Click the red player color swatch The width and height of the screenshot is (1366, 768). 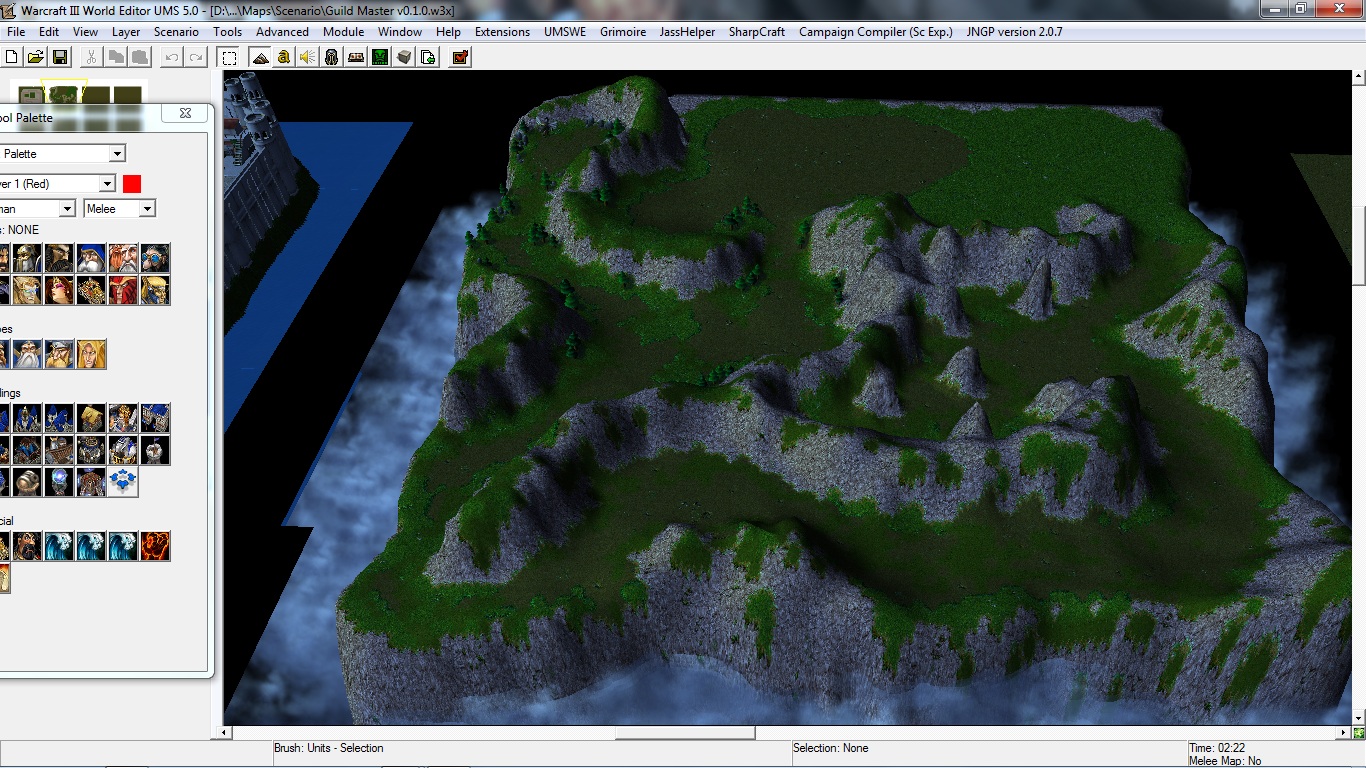(132, 183)
